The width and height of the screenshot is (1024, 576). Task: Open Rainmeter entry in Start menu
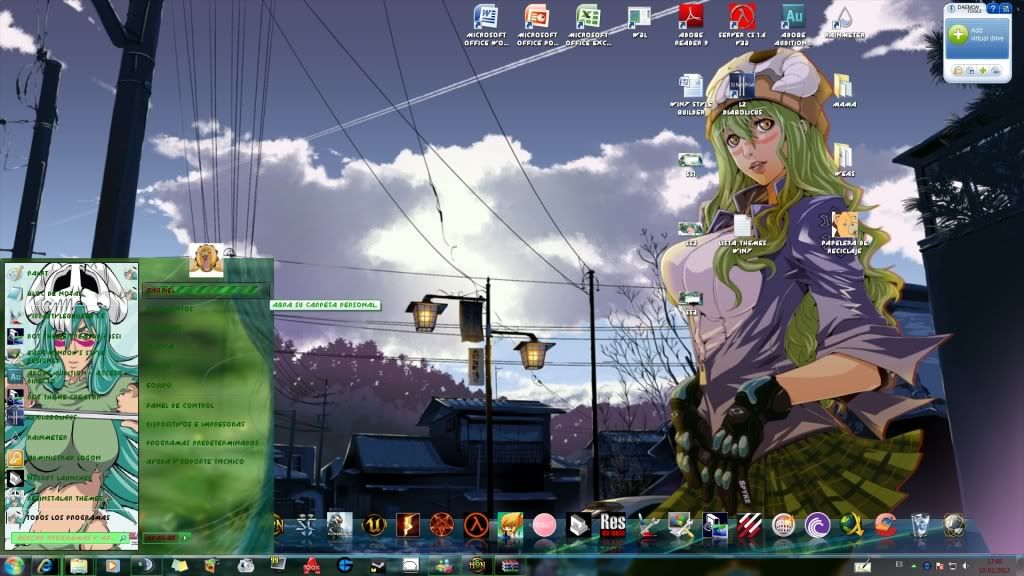[x=72, y=438]
